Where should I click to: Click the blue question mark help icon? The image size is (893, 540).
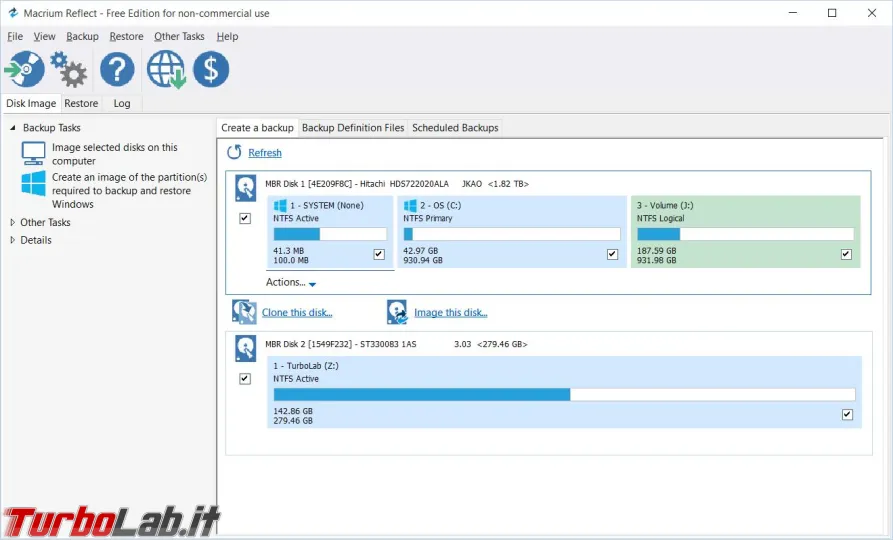pos(117,70)
